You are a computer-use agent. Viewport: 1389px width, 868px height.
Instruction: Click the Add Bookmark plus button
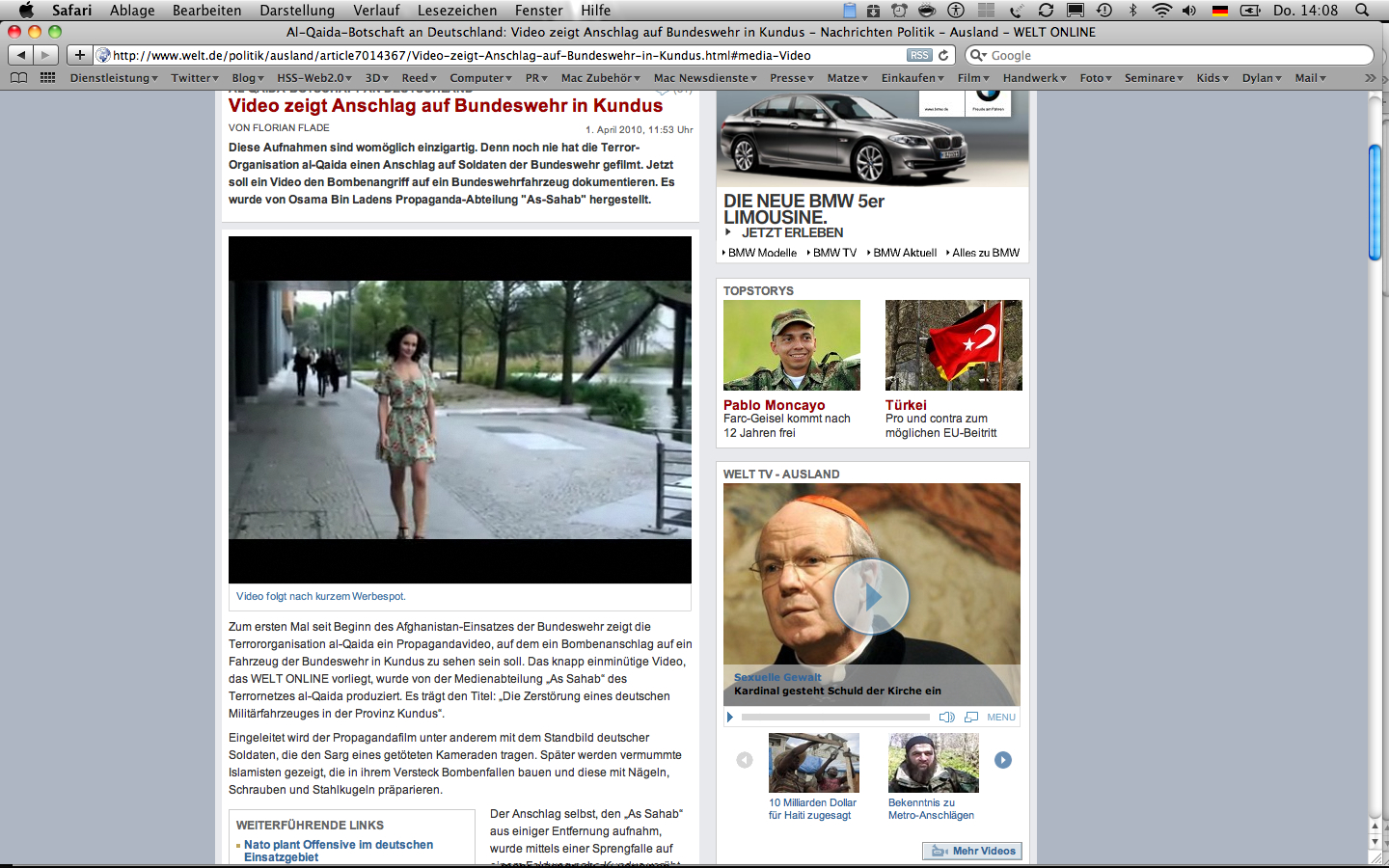(x=79, y=55)
